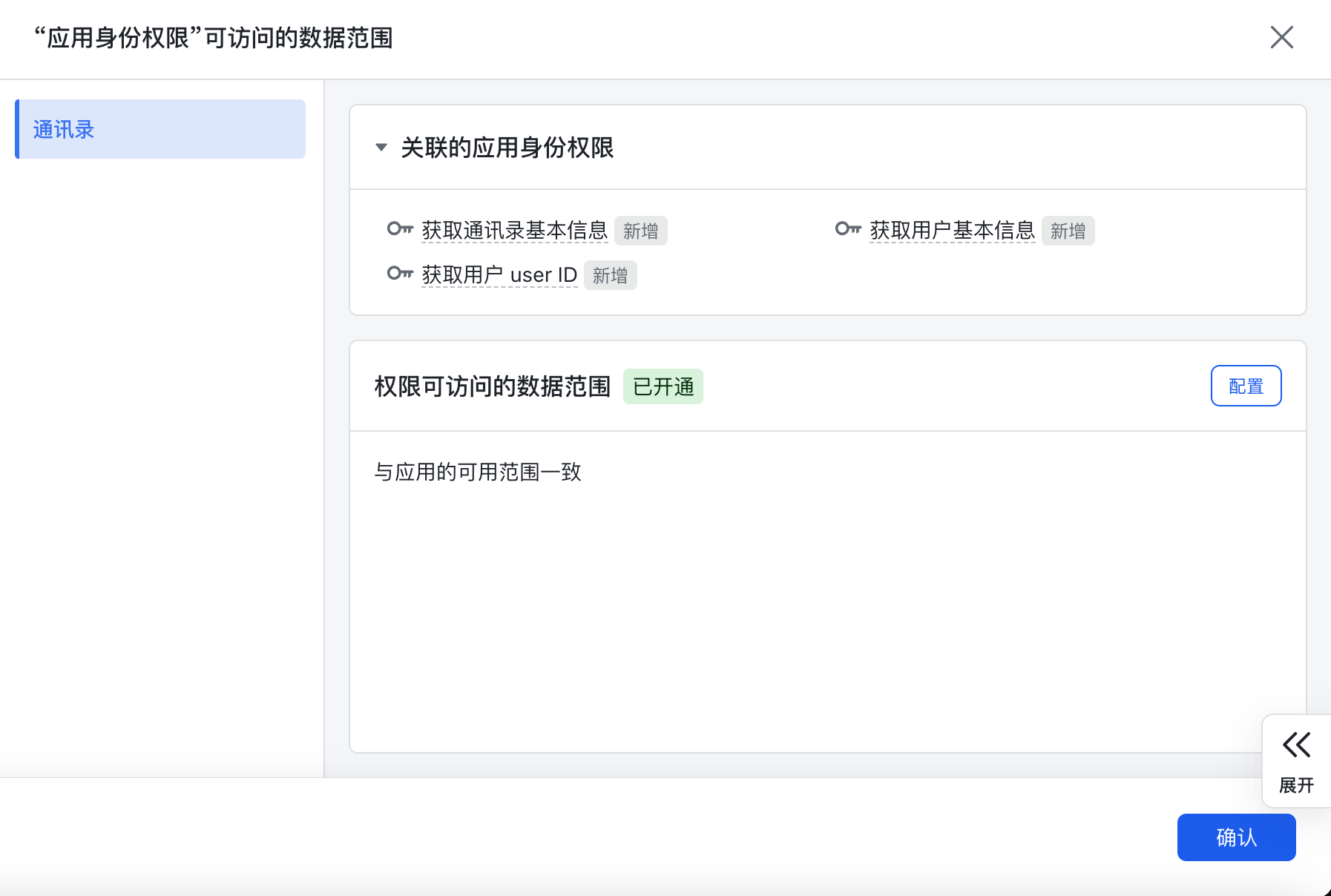The image size is (1331, 896).
Task: Click the green 已开通 status badge
Action: 663,386
